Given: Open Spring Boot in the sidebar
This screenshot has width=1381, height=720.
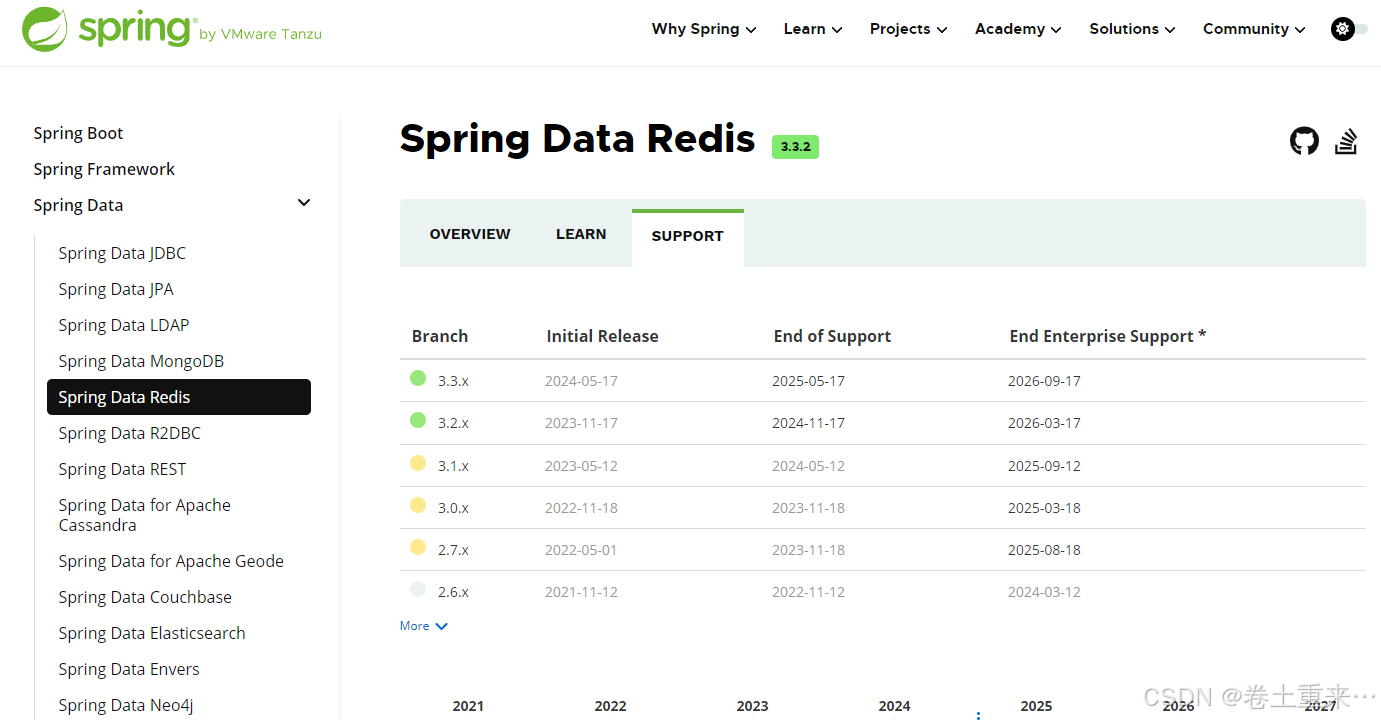Looking at the screenshot, I should pyautogui.click(x=78, y=133).
